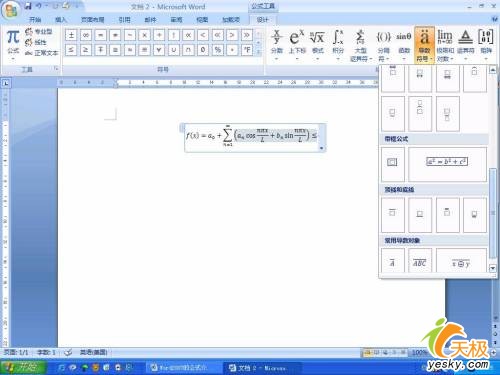The width and height of the screenshot is (500, 375).
Task: Open the Large Operator sigma dropdown
Action: click(360, 45)
